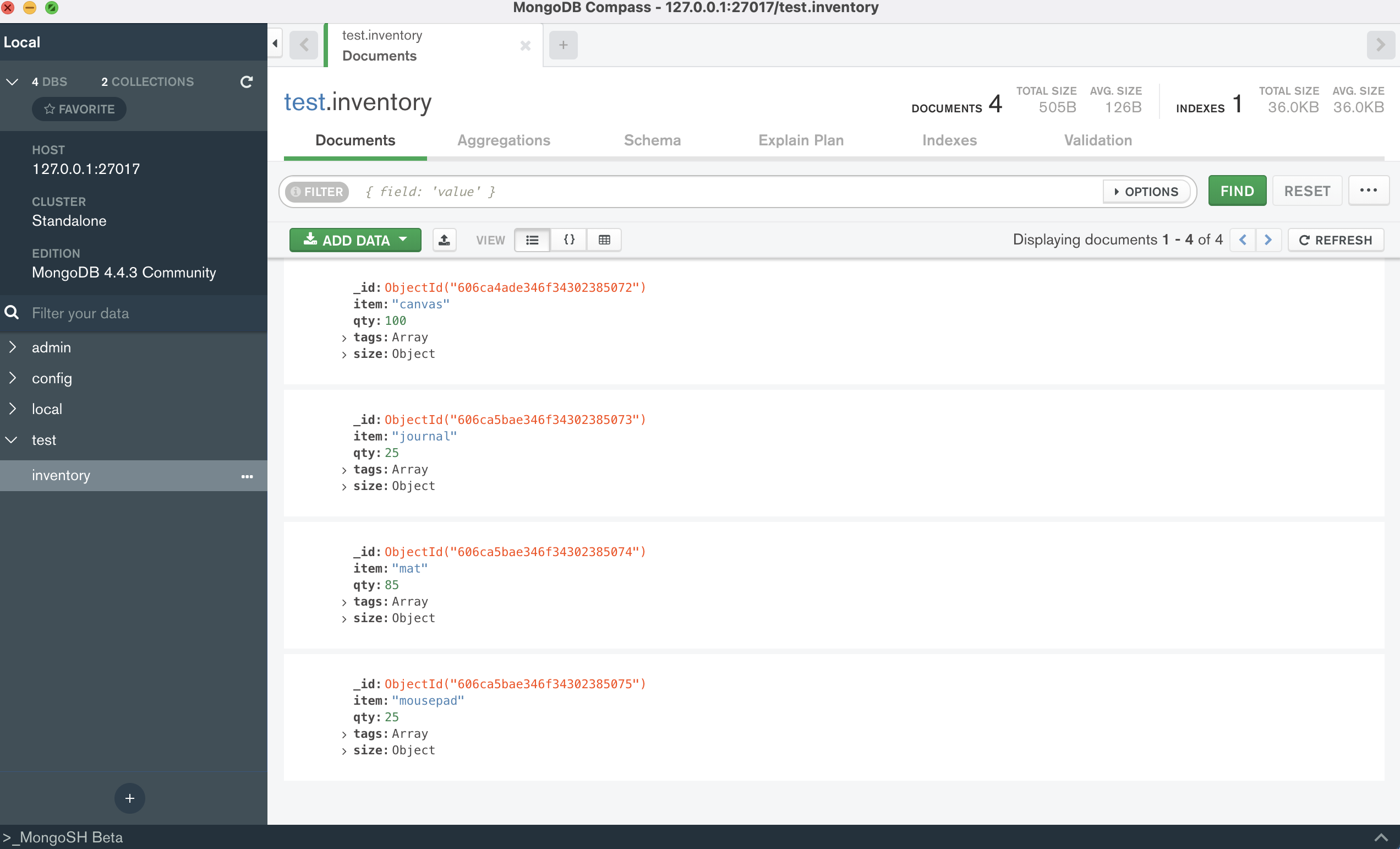The image size is (1400, 849).
Task: Select the list view icon
Action: (532, 240)
